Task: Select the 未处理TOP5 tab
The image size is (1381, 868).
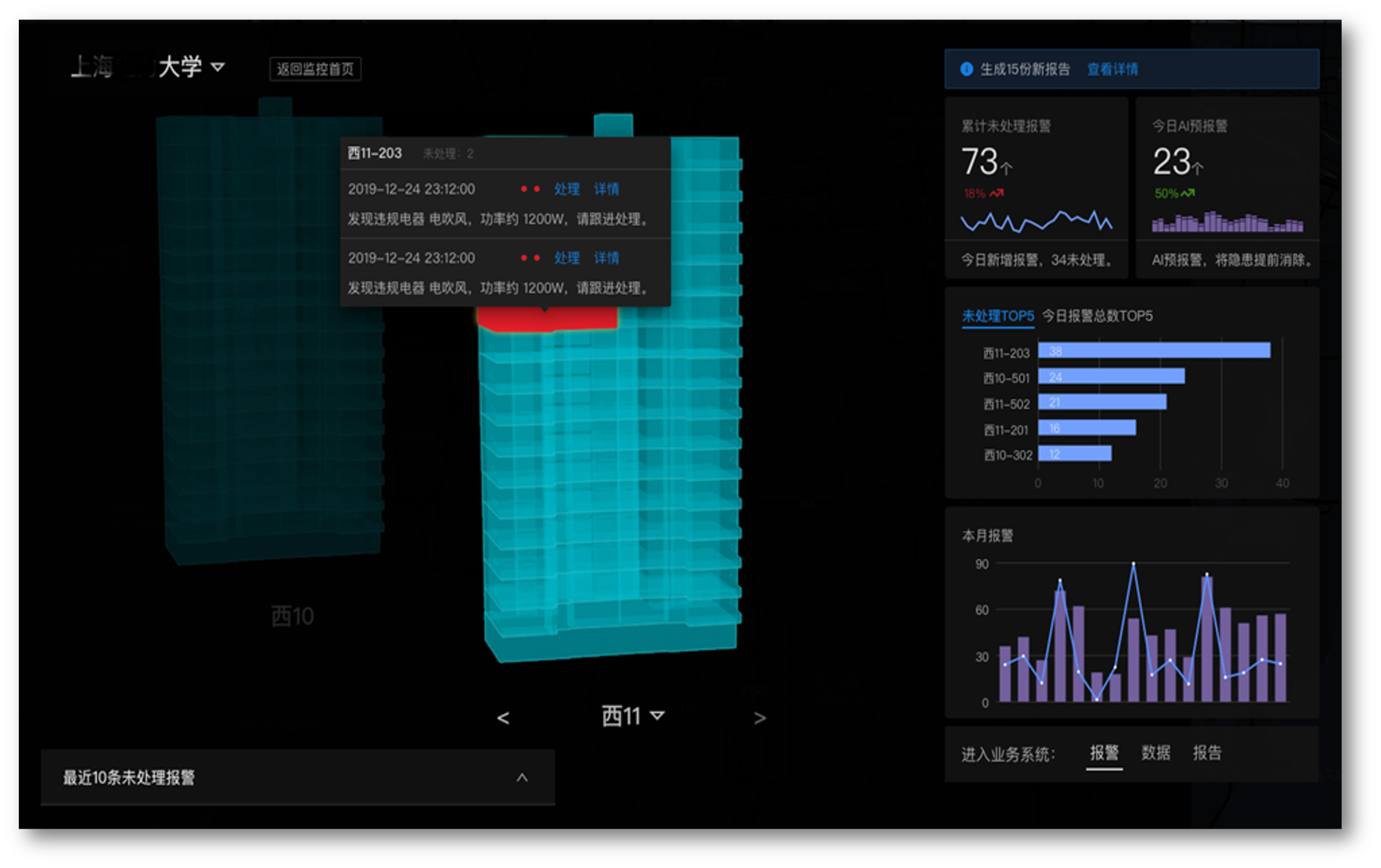Action: [997, 316]
